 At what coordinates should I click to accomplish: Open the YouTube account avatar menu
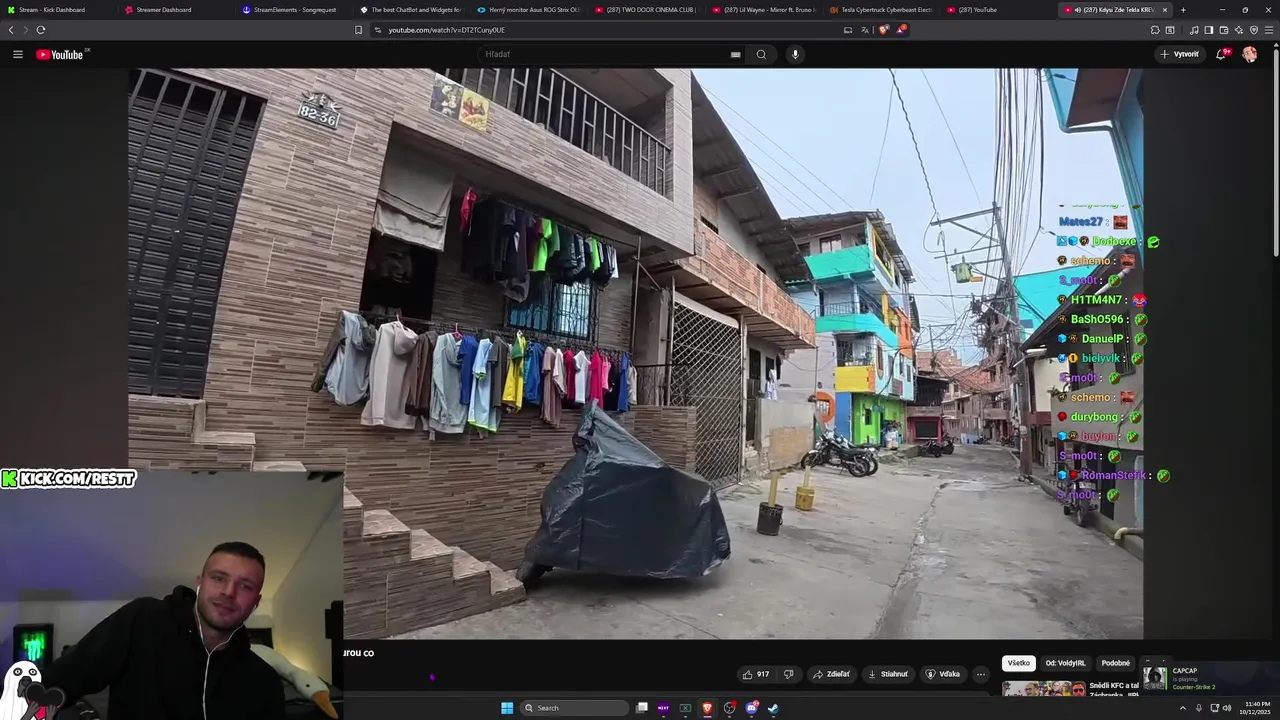1249,54
